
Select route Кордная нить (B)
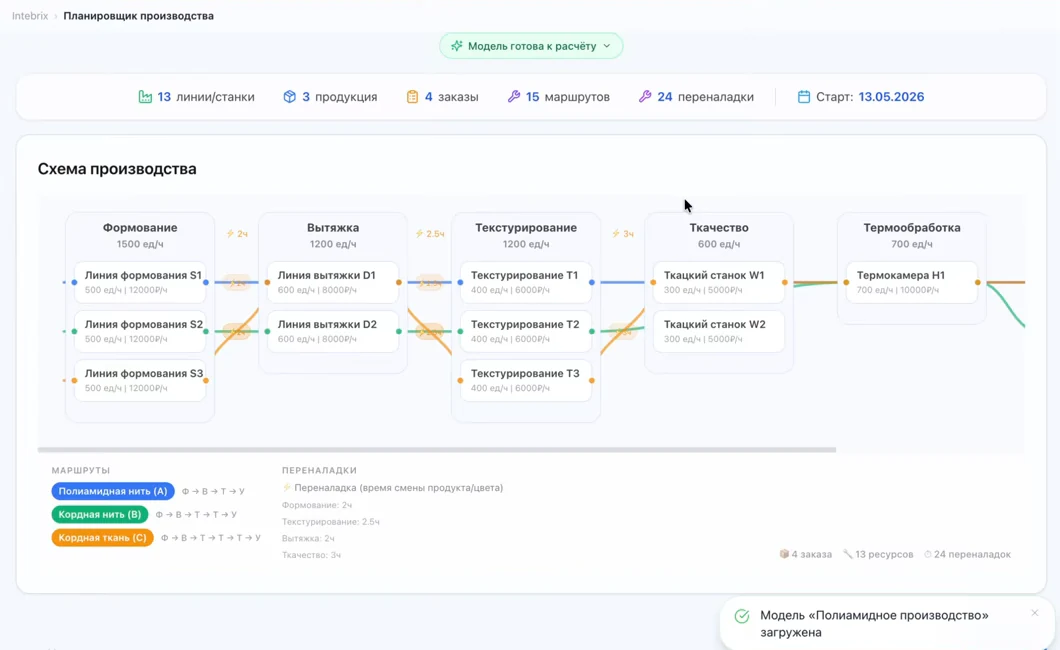click(99, 514)
